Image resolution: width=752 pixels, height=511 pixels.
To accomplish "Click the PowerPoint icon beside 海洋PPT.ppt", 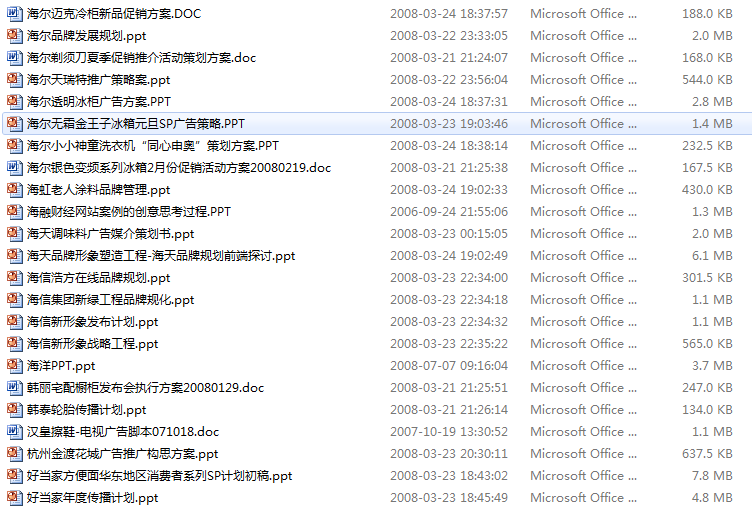I will pos(14,366).
